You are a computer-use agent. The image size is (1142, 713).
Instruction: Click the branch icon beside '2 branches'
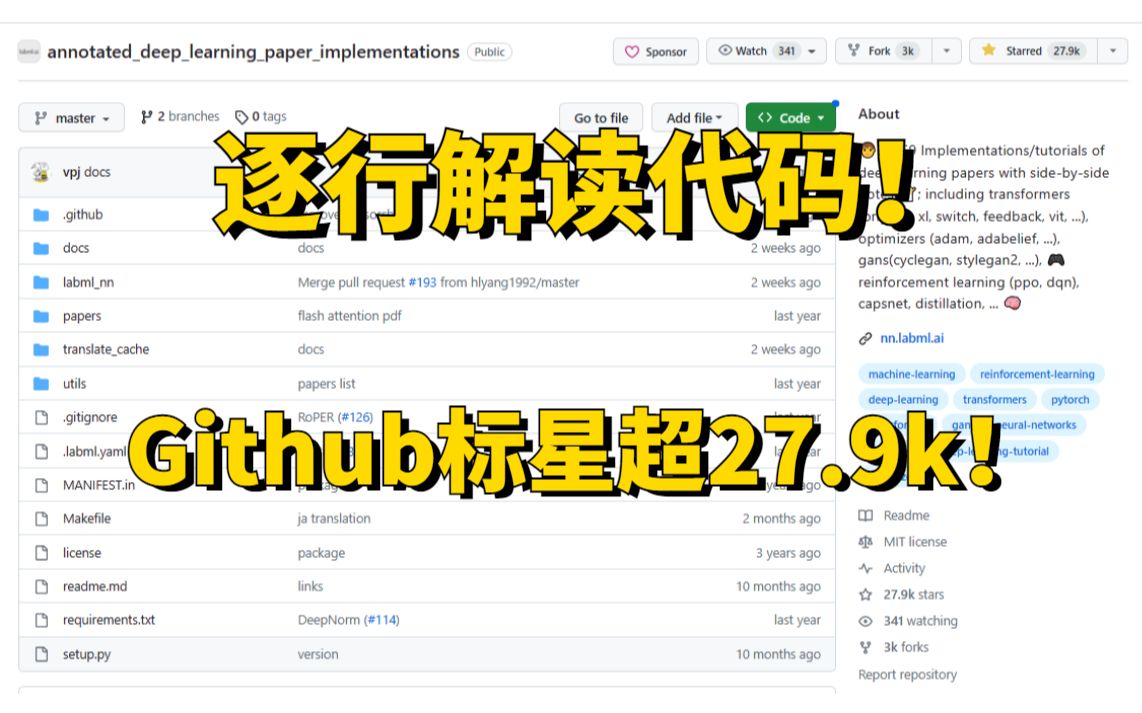148,116
